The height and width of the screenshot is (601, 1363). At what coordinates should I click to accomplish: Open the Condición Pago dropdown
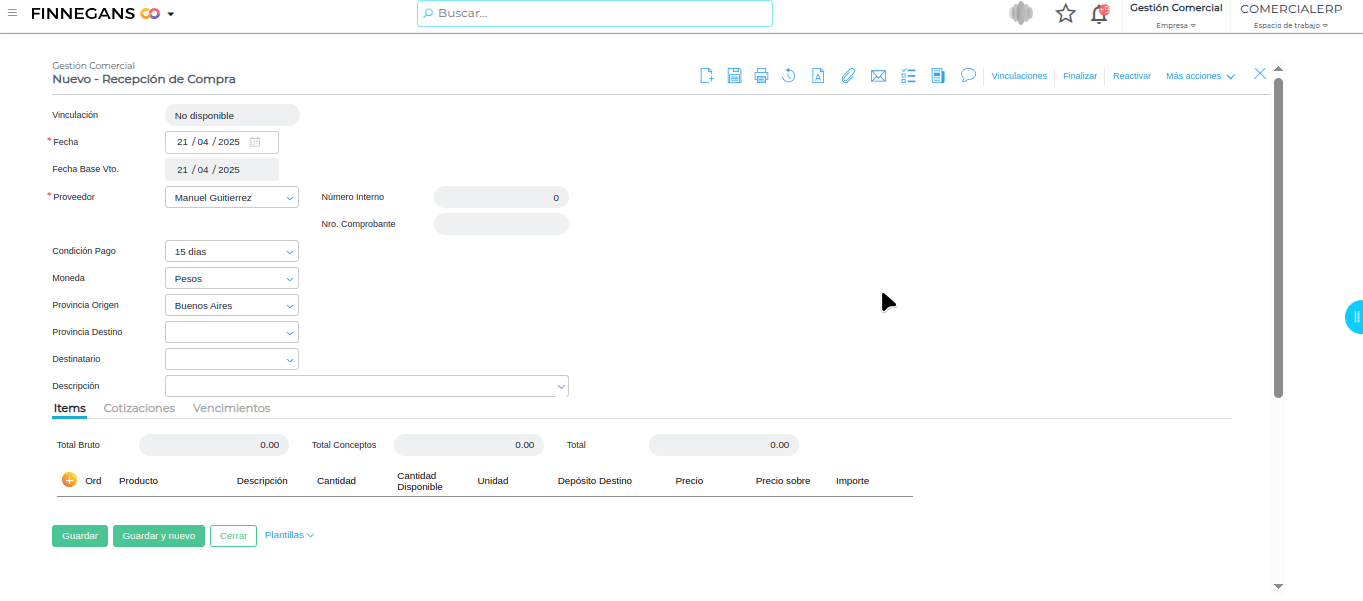click(231, 252)
